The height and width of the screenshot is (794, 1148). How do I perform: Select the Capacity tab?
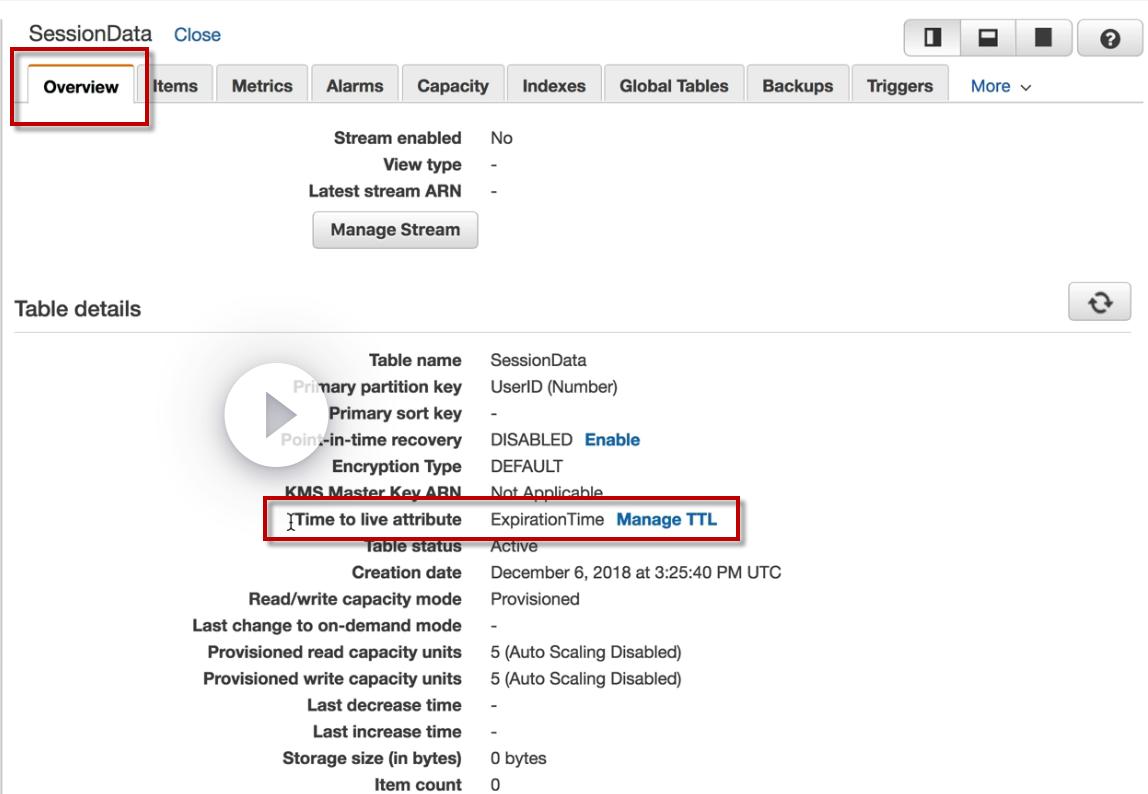click(x=452, y=86)
